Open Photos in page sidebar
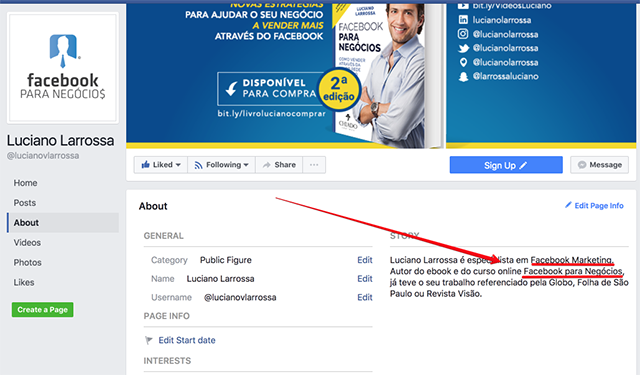The height and width of the screenshot is (375, 640). pyautogui.click(x=27, y=262)
